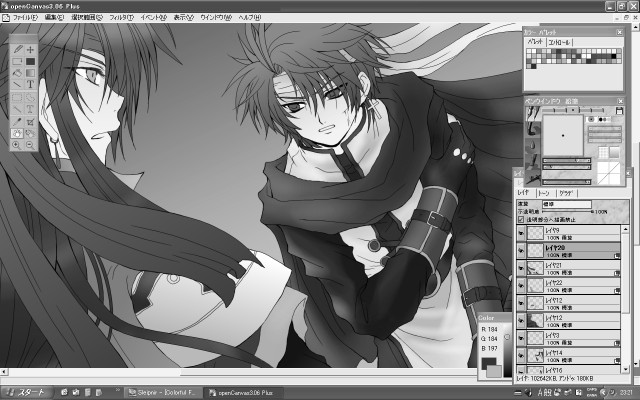
Task: Open the layer blend mode box showing 標準
Action: [567, 204]
